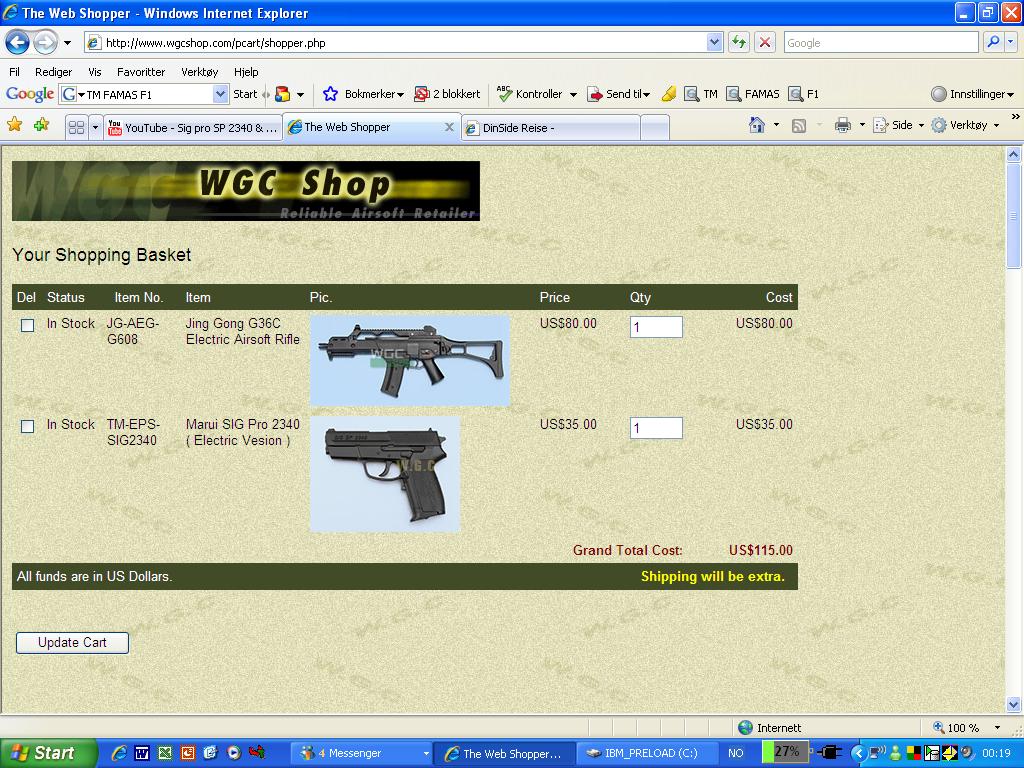Click the search magnifier next to Google box

pyautogui.click(x=993, y=42)
